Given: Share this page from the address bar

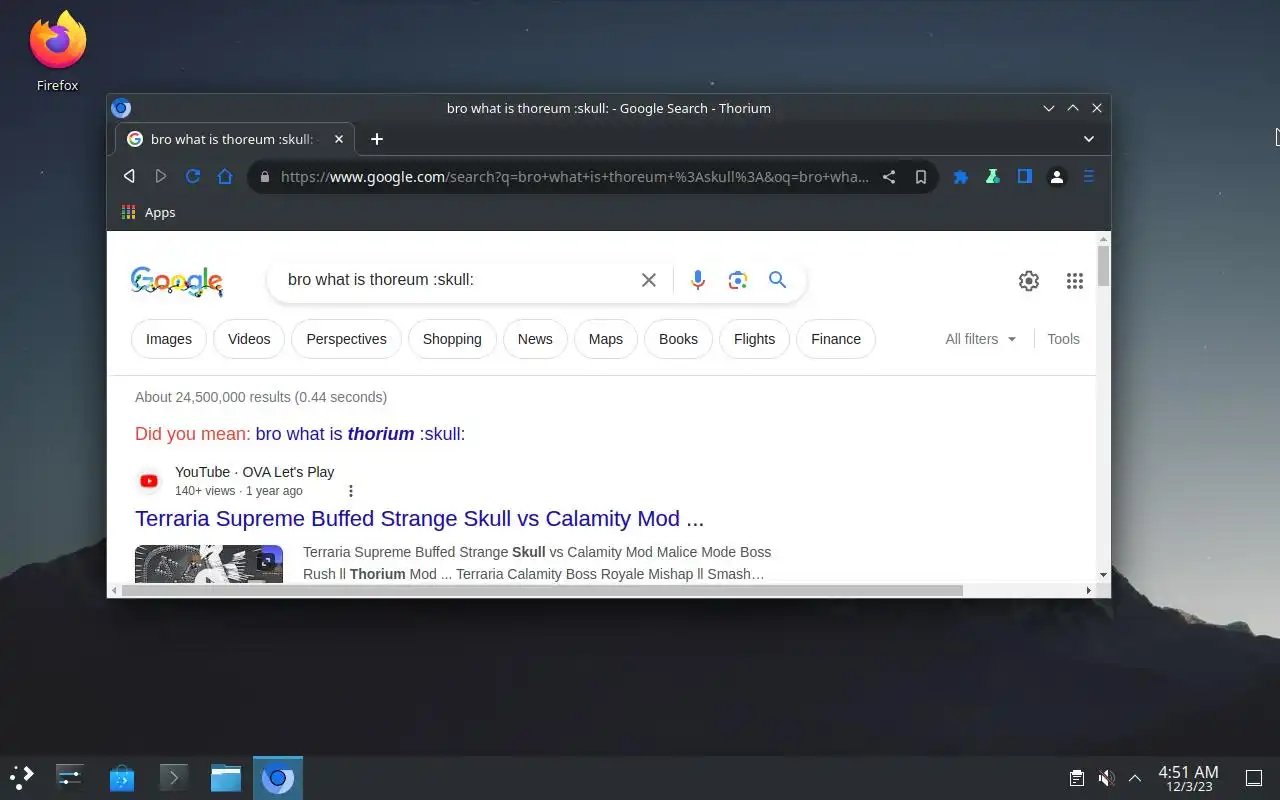Looking at the screenshot, I should (x=889, y=177).
